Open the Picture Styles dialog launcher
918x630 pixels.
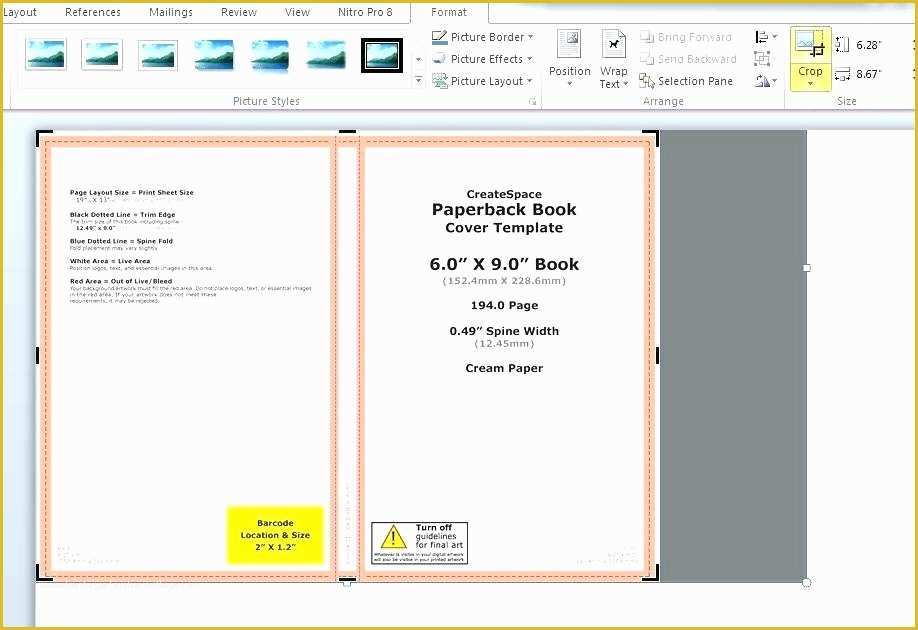[532, 101]
